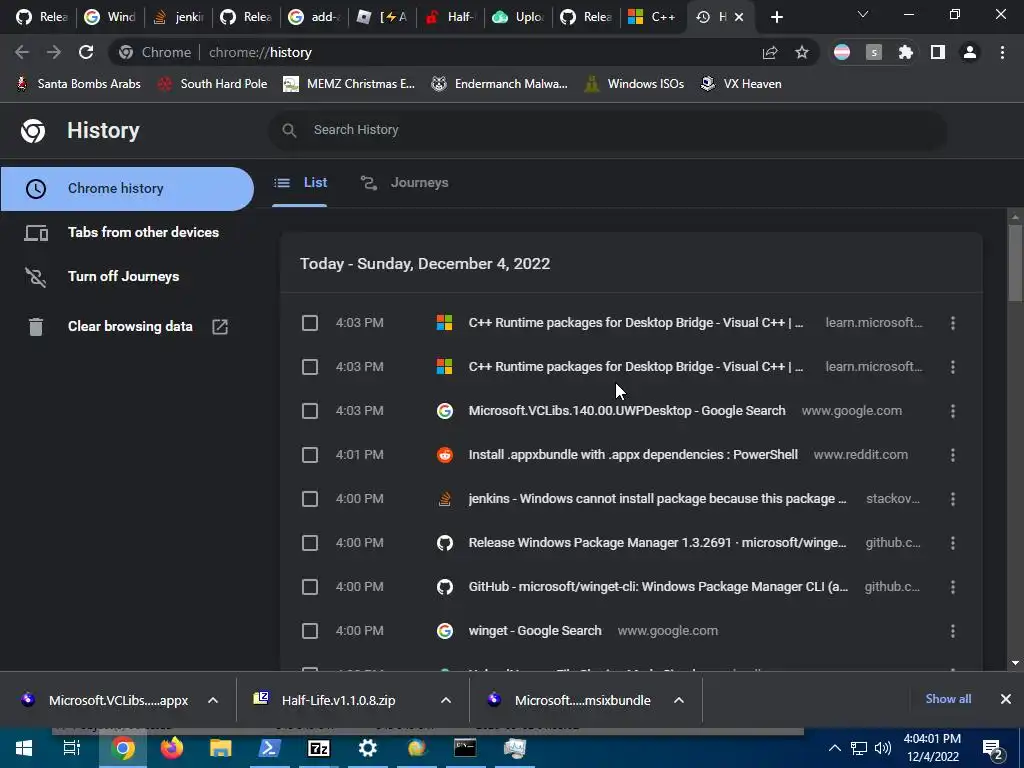The width and height of the screenshot is (1024, 768).
Task: Select Chrome history in sidebar
Action: 127,189
